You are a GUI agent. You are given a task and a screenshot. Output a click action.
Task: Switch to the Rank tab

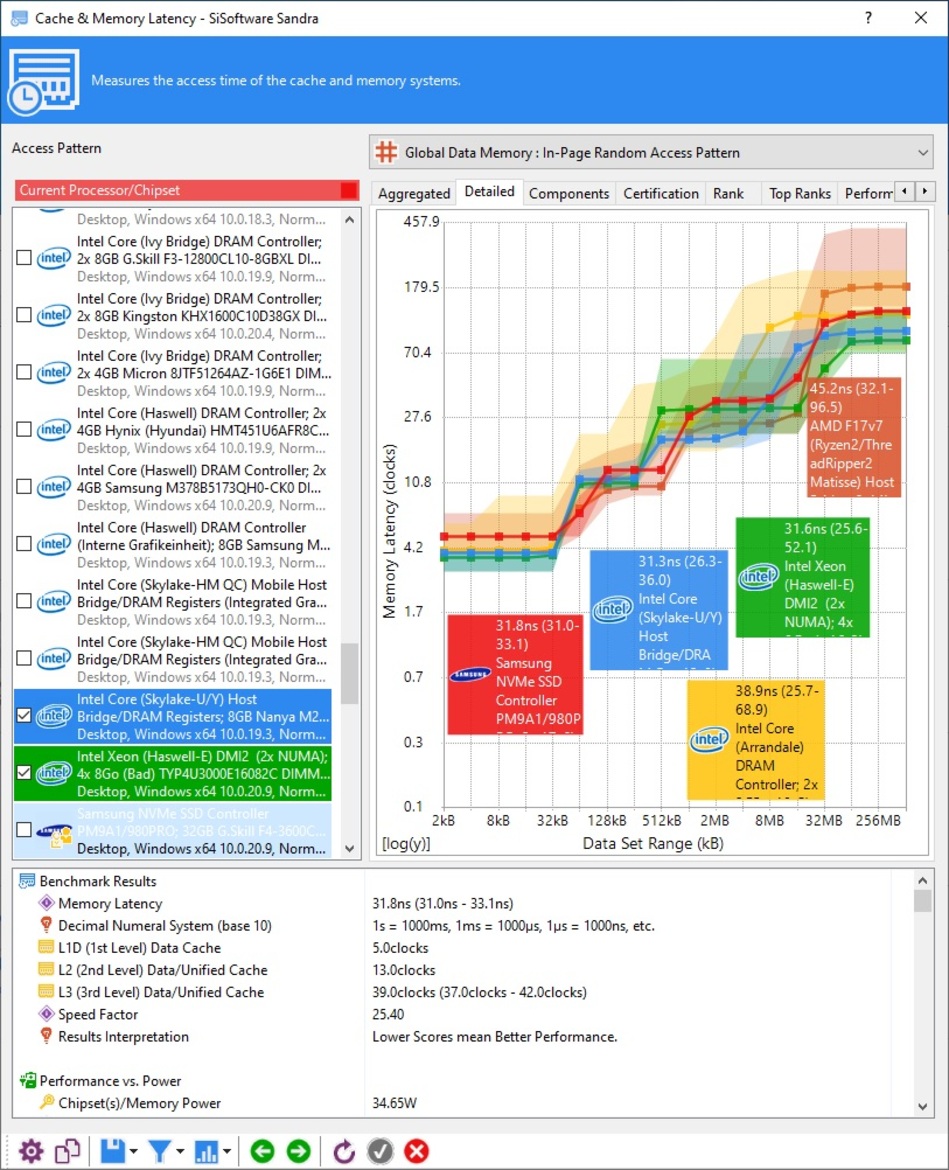click(x=728, y=193)
